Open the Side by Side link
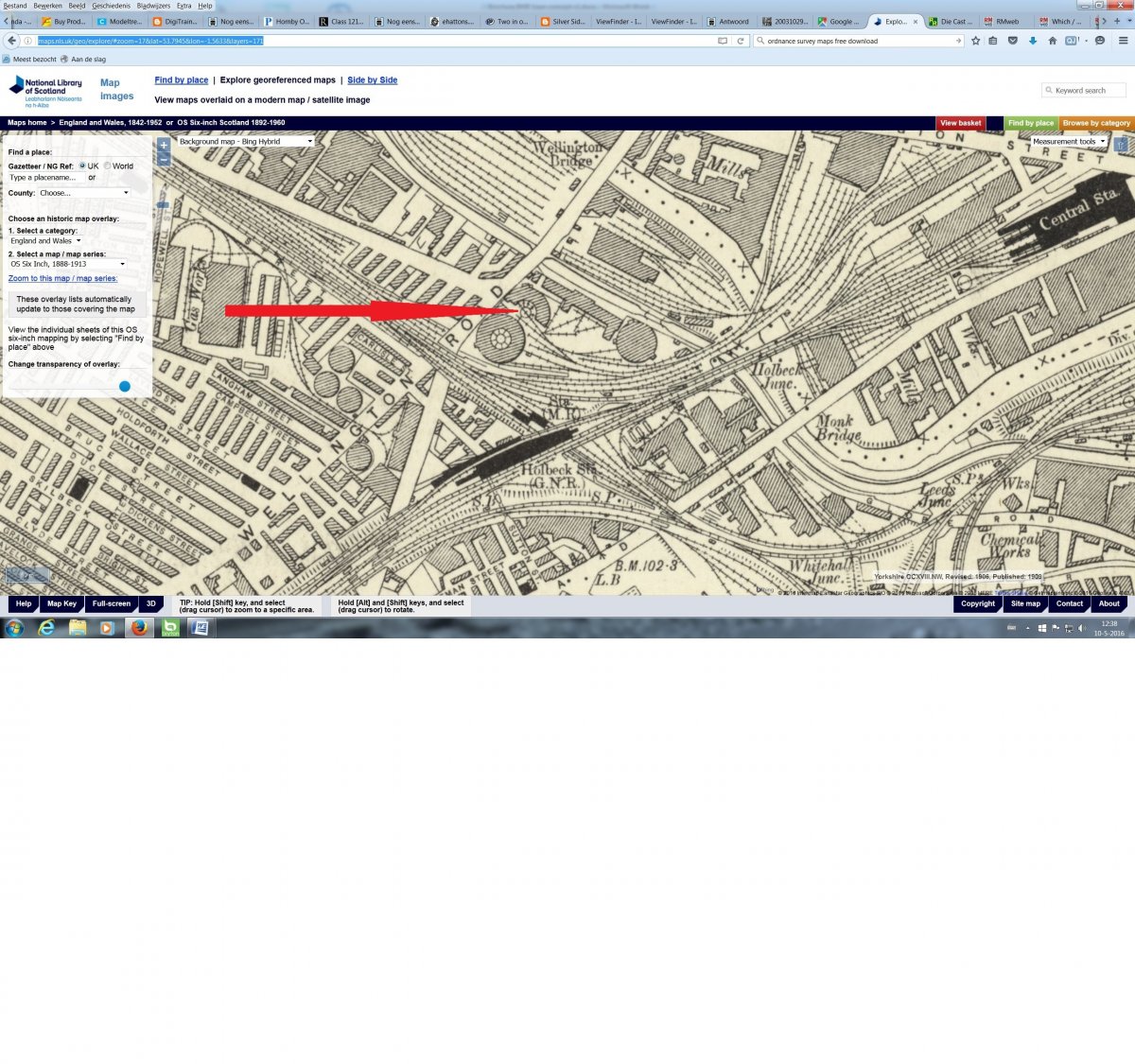 372,80
